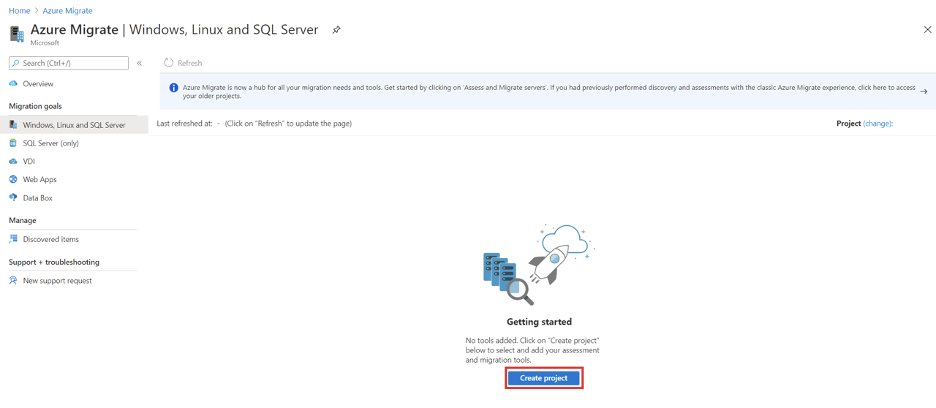The height and width of the screenshot is (408, 936).
Task: Open the Overview menu item
Action: pyautogui.click(x=38, y=84)
